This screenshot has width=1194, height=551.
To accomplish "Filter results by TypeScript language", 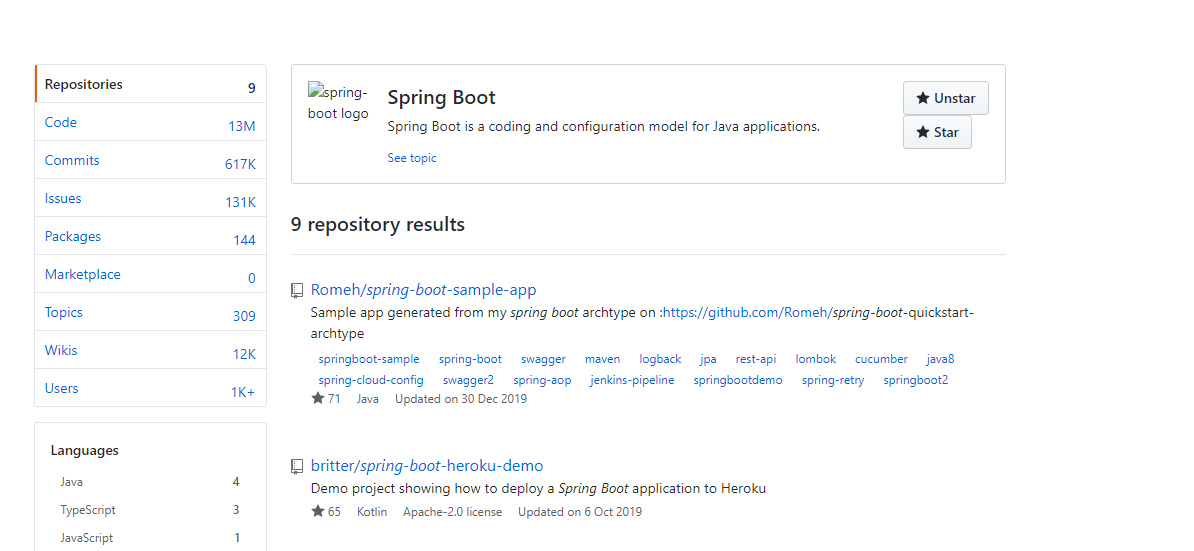I will coord(86,510).
